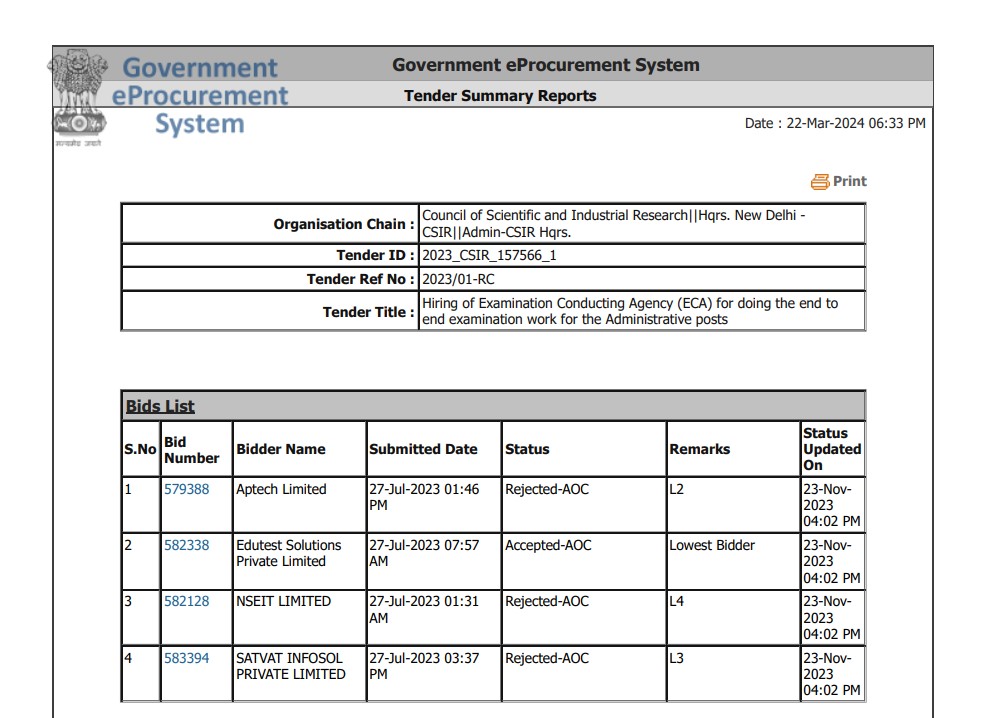Viewport: 985px width, 718px height.
Task: Click the Print text link
Action: coord(849,181)
